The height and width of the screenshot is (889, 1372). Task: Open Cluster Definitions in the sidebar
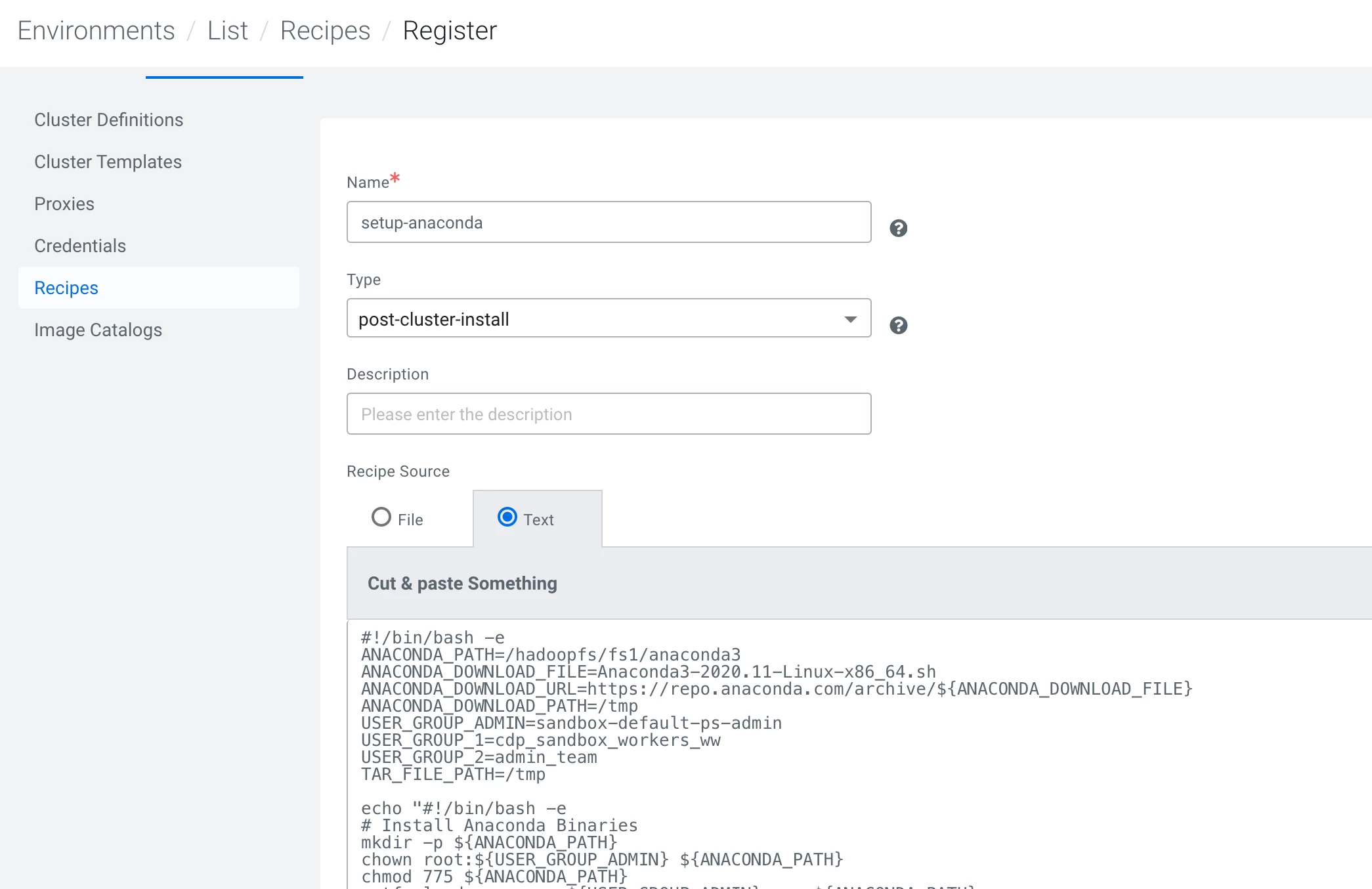pos(108,119)
